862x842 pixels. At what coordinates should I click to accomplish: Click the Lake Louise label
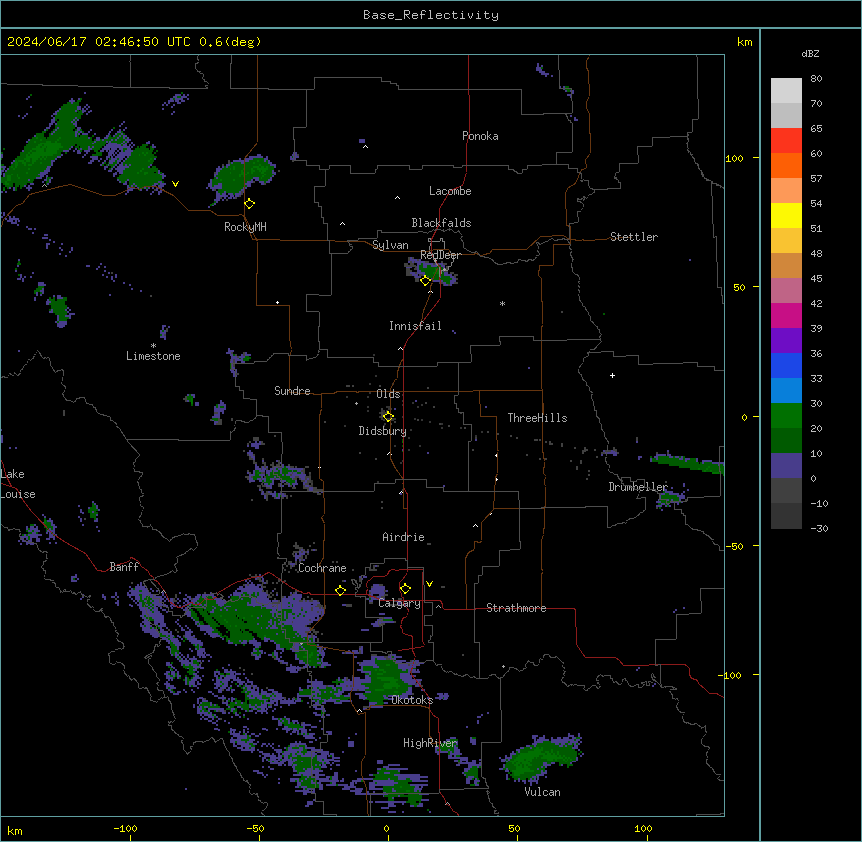17,484
